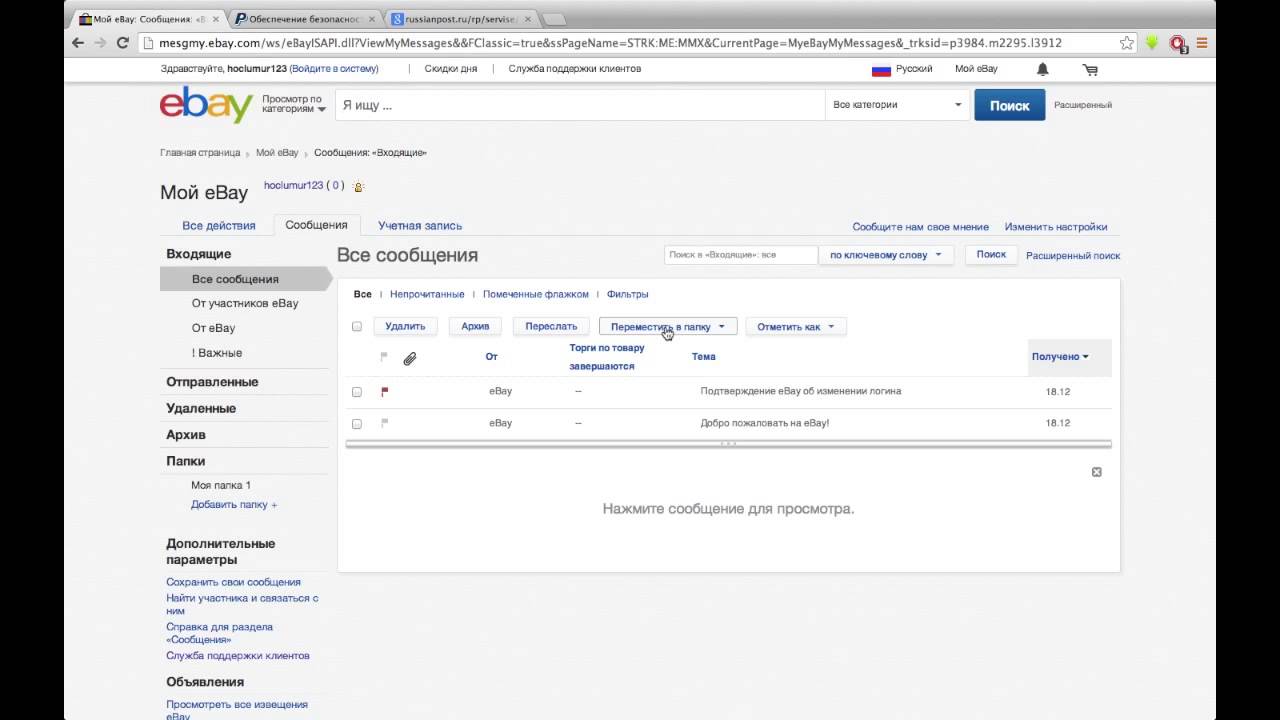Click 'Добавить папку +' link
The width and height of the screenshot is (1280, 720).
tap(234, 505)
